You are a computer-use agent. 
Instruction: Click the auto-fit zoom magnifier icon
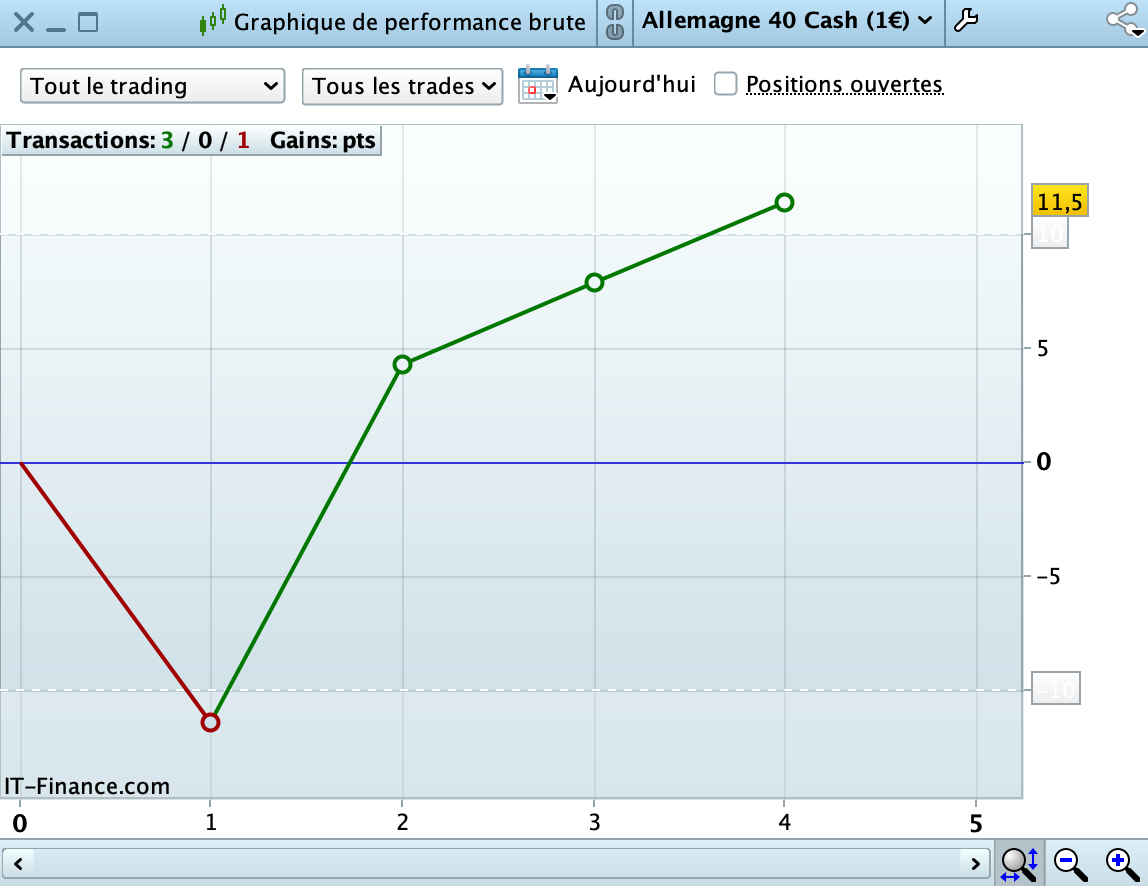tap(1019, 864)
